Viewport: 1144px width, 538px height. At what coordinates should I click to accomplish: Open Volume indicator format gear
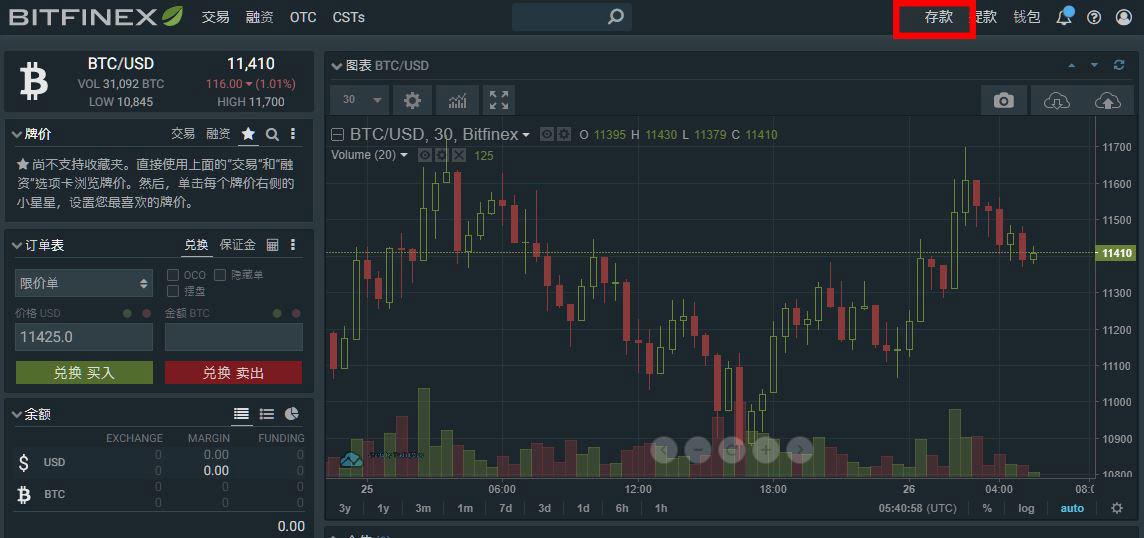[442, 155]
